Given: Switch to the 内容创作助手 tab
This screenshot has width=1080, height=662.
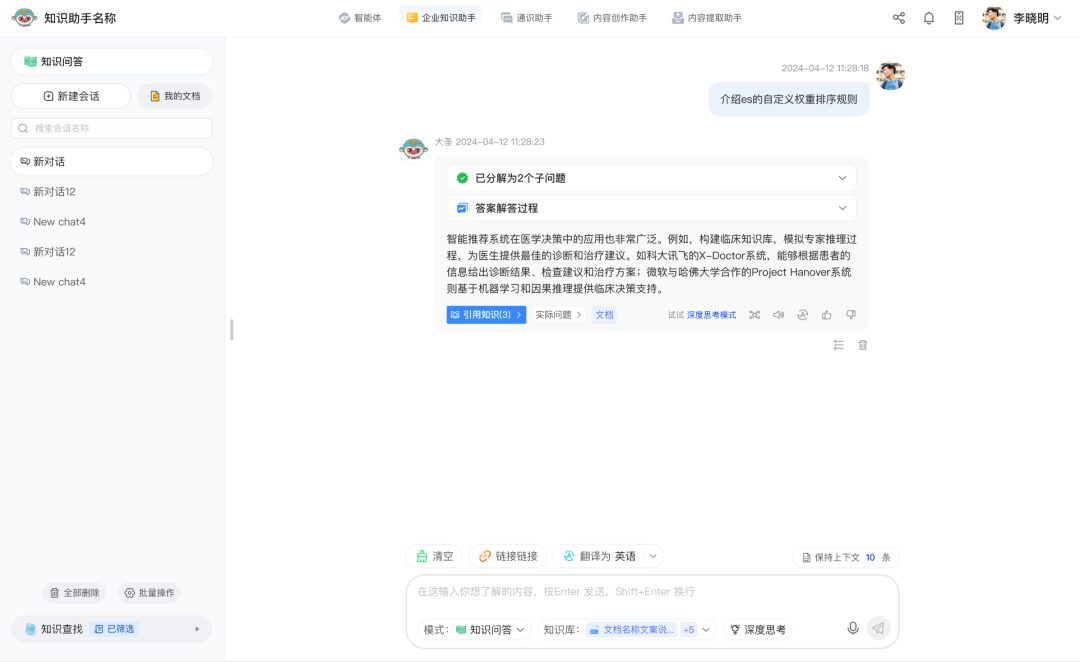Looking at the screenshot, I should click(x=612, y=18).
